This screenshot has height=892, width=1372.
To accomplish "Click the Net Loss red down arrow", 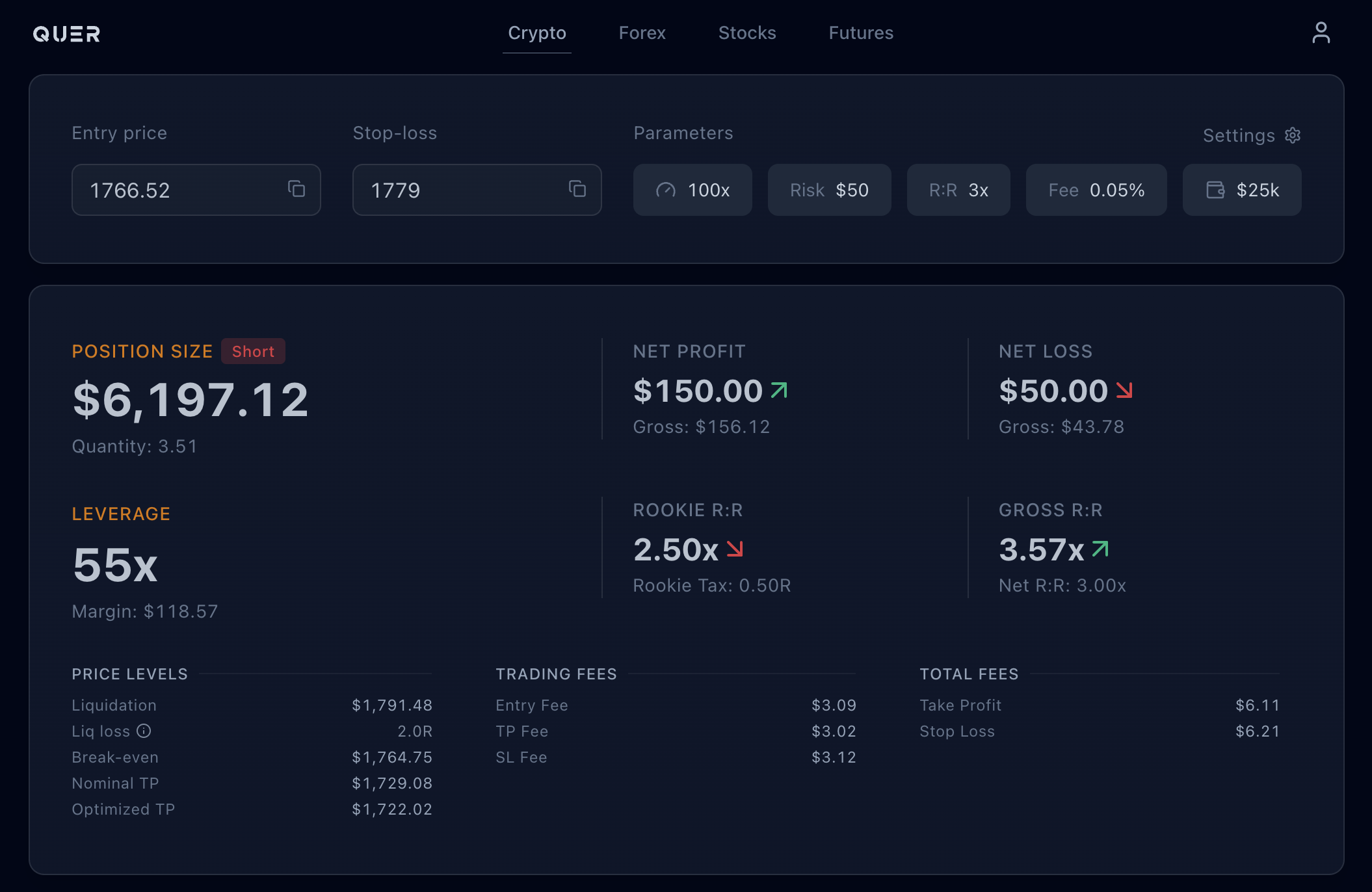I will click(x=1124, y=390).
